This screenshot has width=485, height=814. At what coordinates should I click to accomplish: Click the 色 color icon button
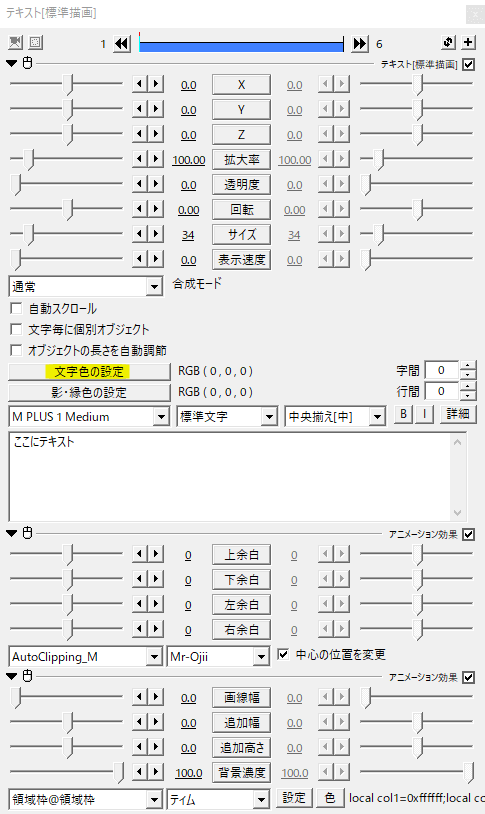[330, 797]
